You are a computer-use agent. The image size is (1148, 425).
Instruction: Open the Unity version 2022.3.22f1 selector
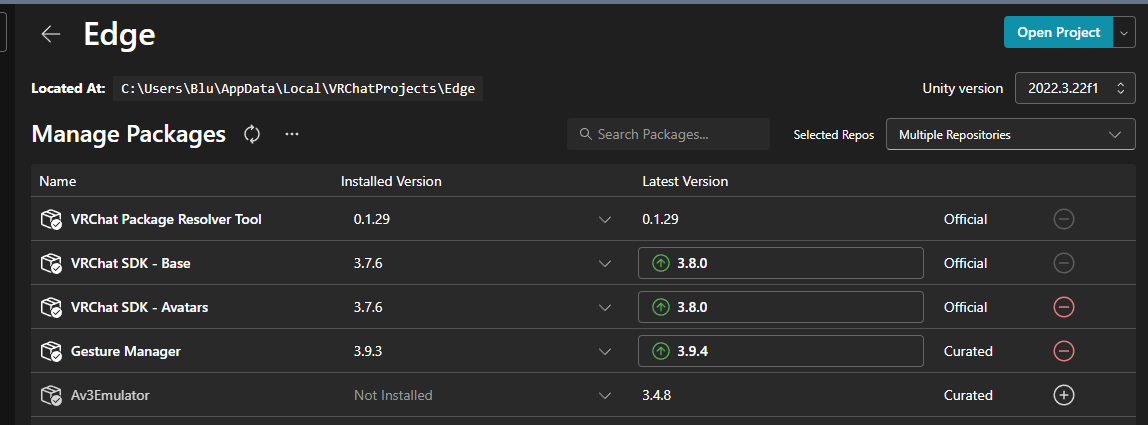tap(1075, 88)
